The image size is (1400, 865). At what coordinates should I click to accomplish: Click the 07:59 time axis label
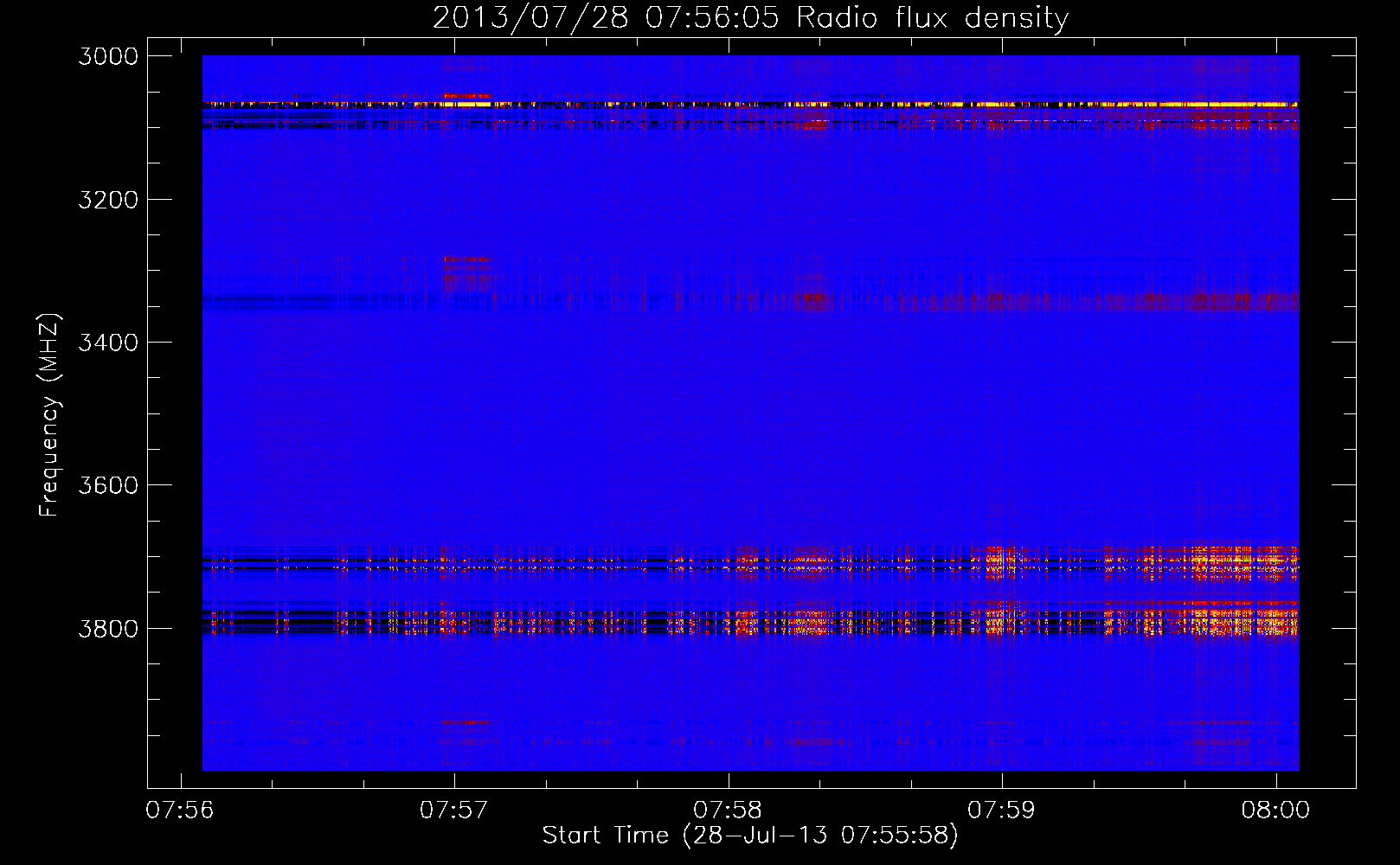[1002, 811]
